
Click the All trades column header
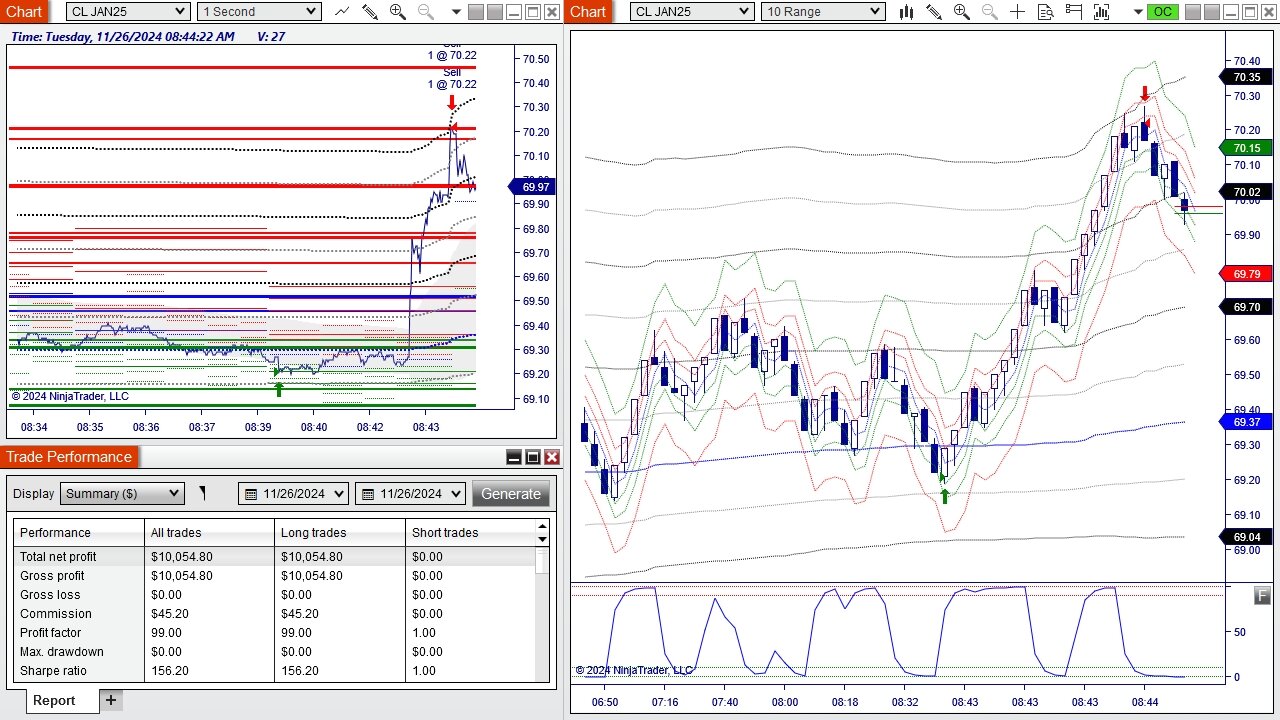coord(209,532)
